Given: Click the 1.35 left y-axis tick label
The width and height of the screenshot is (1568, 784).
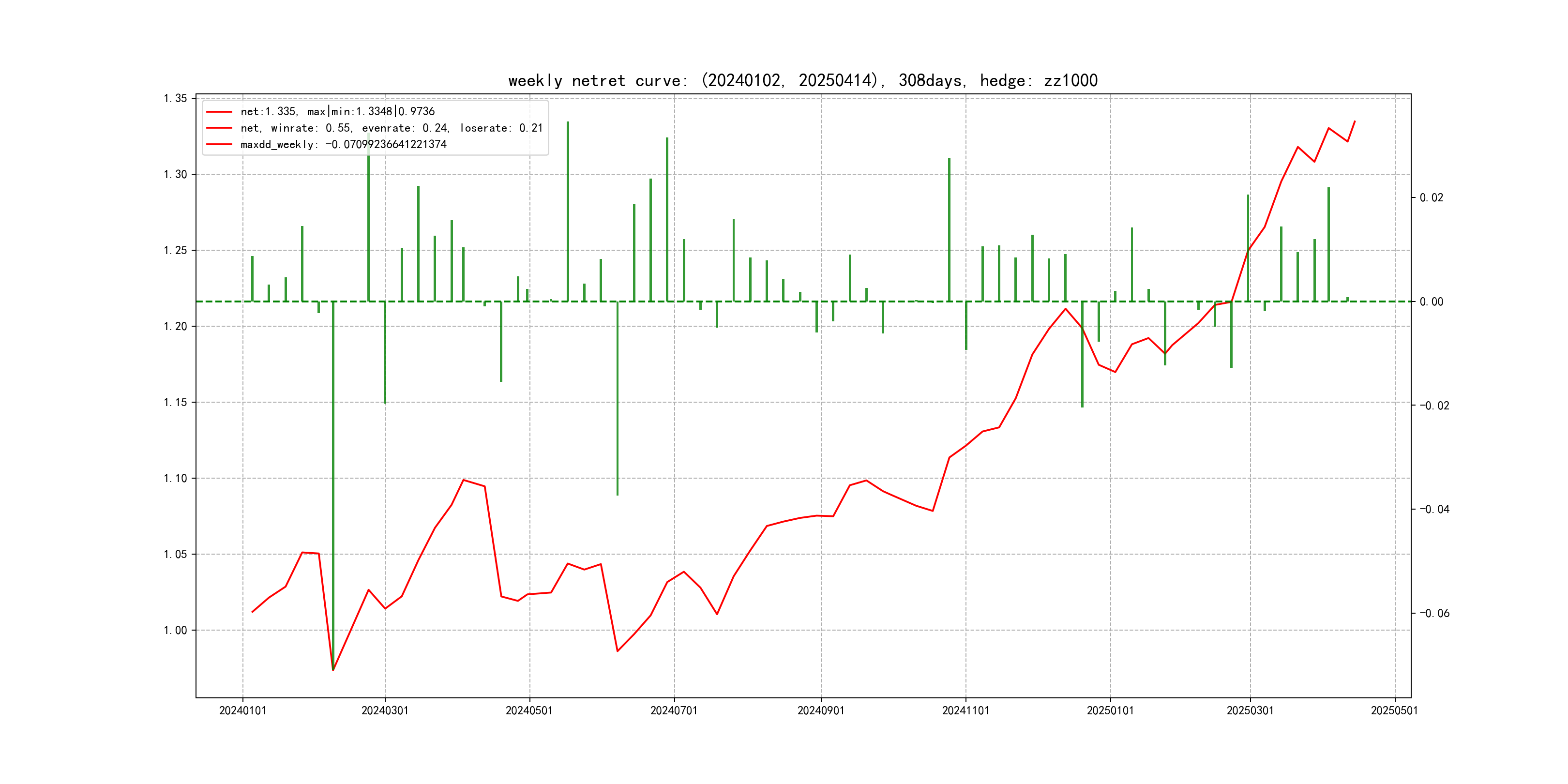Looking at the screenshot, I should tap(175, 99).
